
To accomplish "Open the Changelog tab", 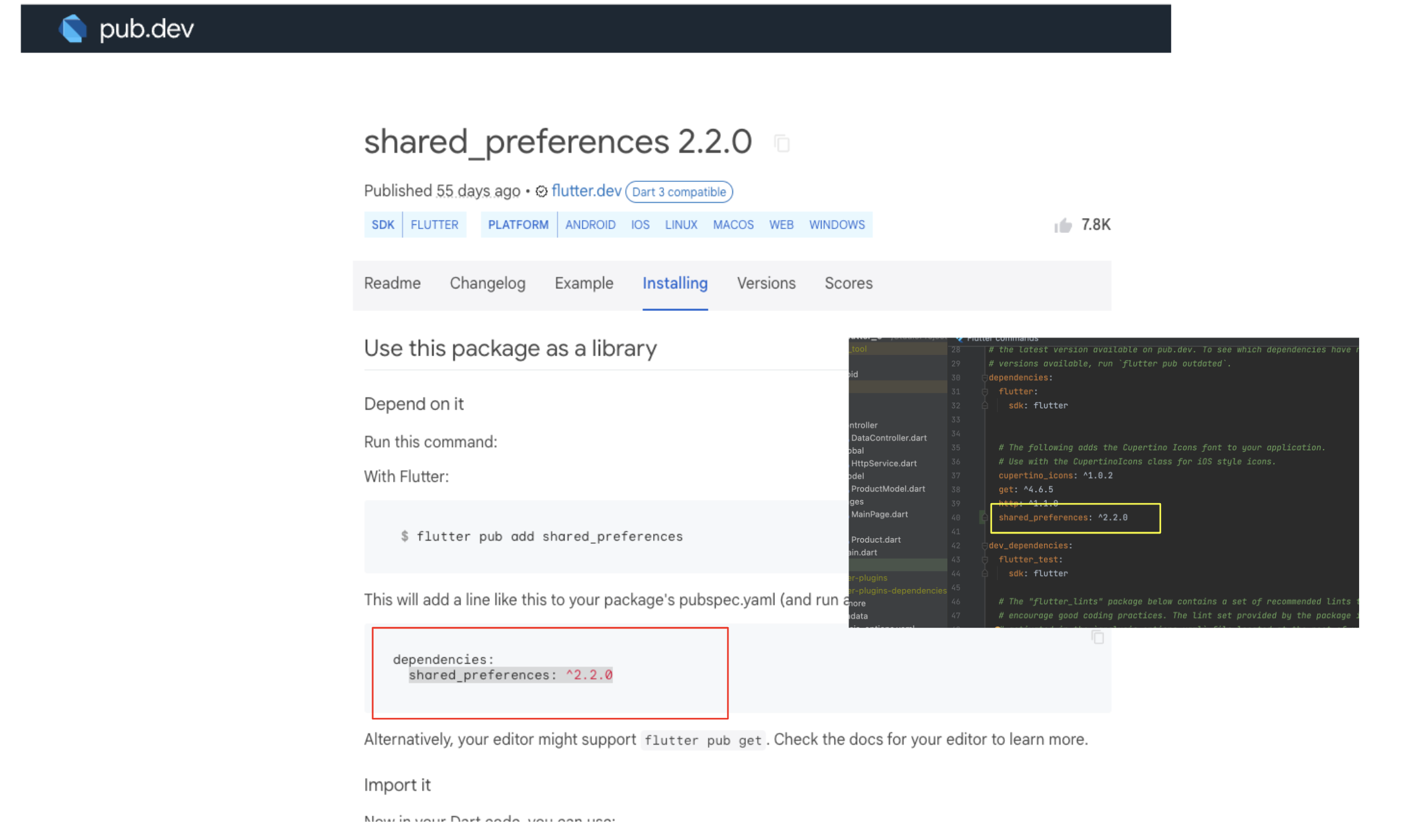I will [x=487, y=283].
